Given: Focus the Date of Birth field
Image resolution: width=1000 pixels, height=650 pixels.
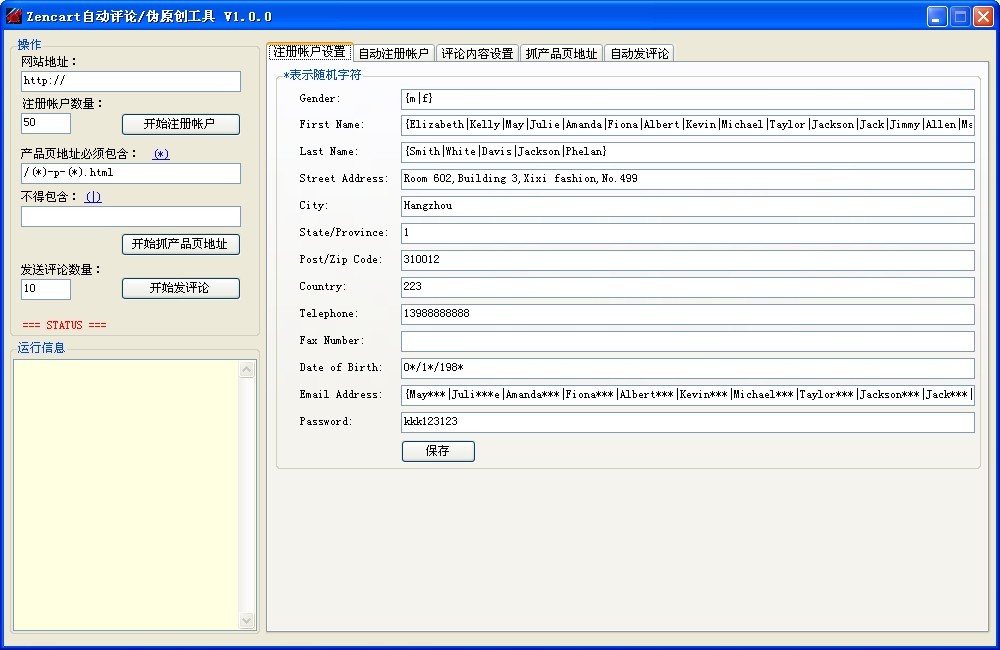Looking at the screenshot, I should [x=688, y=368].
